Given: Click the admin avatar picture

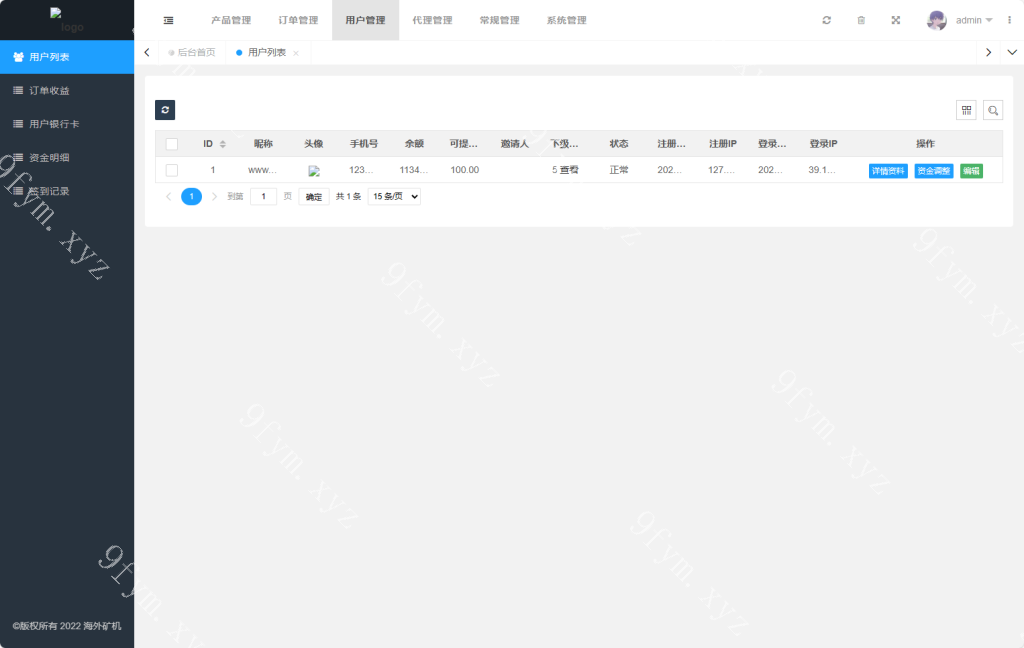Looking at the screenshot, I should [936, 20].
